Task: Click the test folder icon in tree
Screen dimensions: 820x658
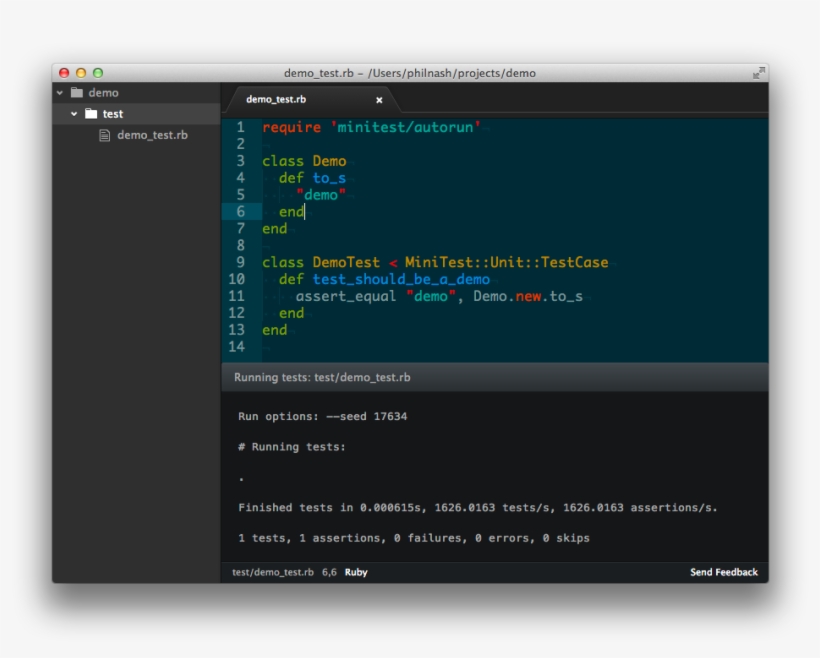Action: [x=91, y=114]
